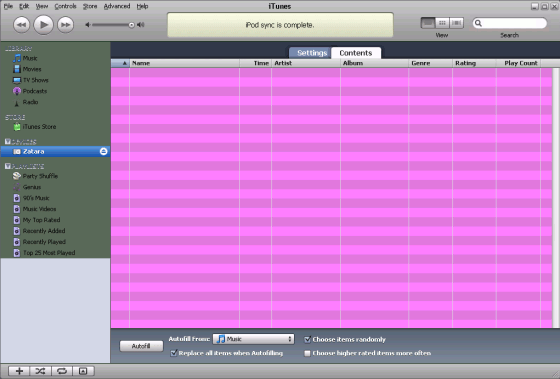
Task: Click the search magnifier icon
Action: 479,24
